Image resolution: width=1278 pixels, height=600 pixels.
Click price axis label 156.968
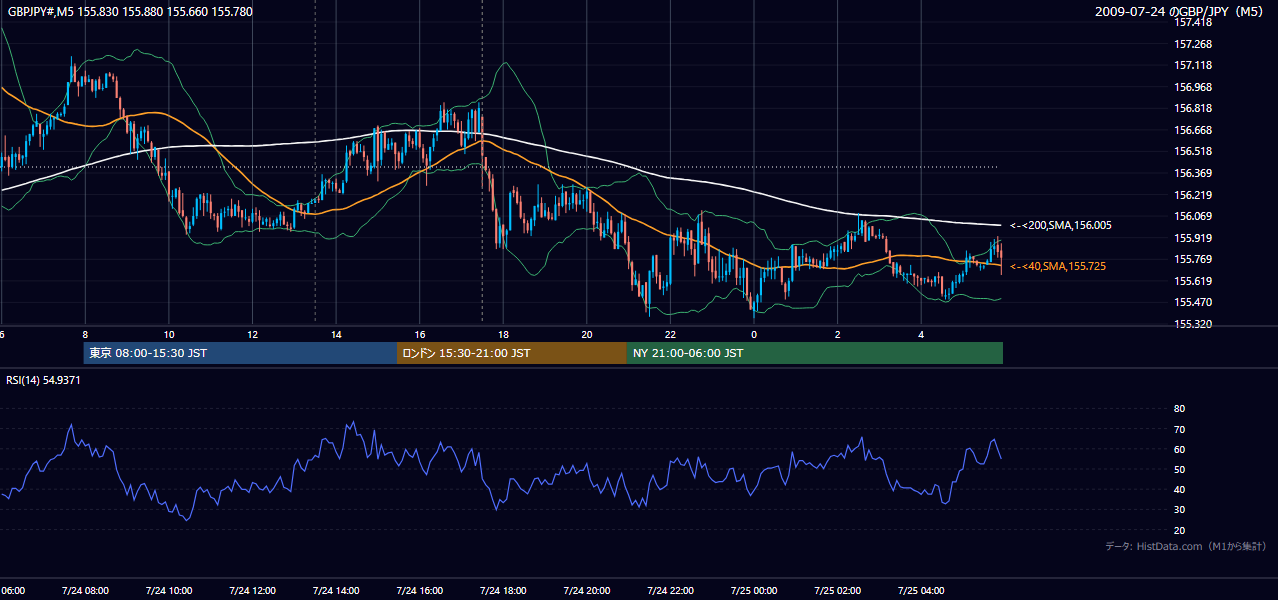point(1192,87)
